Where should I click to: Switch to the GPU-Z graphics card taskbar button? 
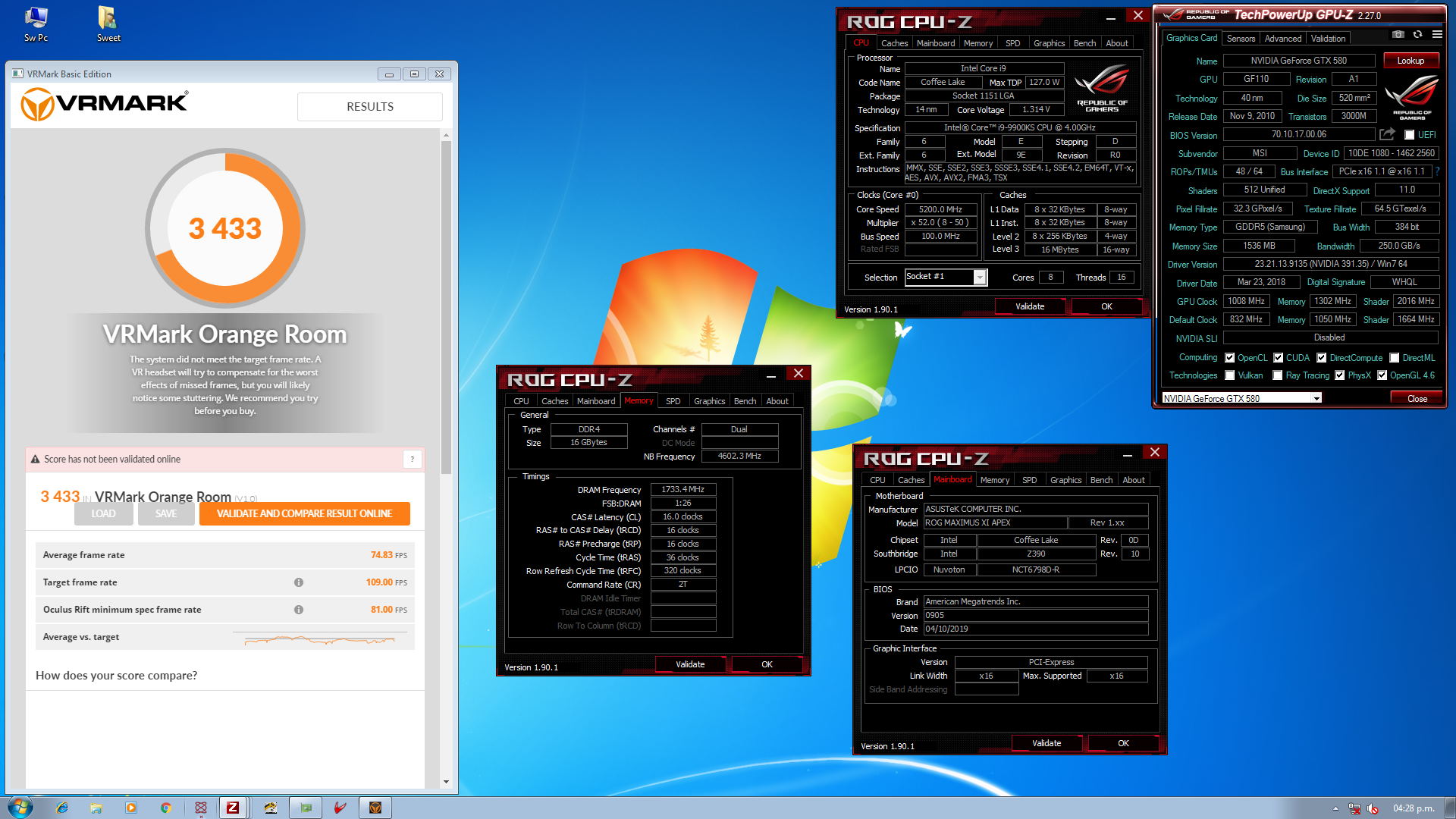point(306,808)
